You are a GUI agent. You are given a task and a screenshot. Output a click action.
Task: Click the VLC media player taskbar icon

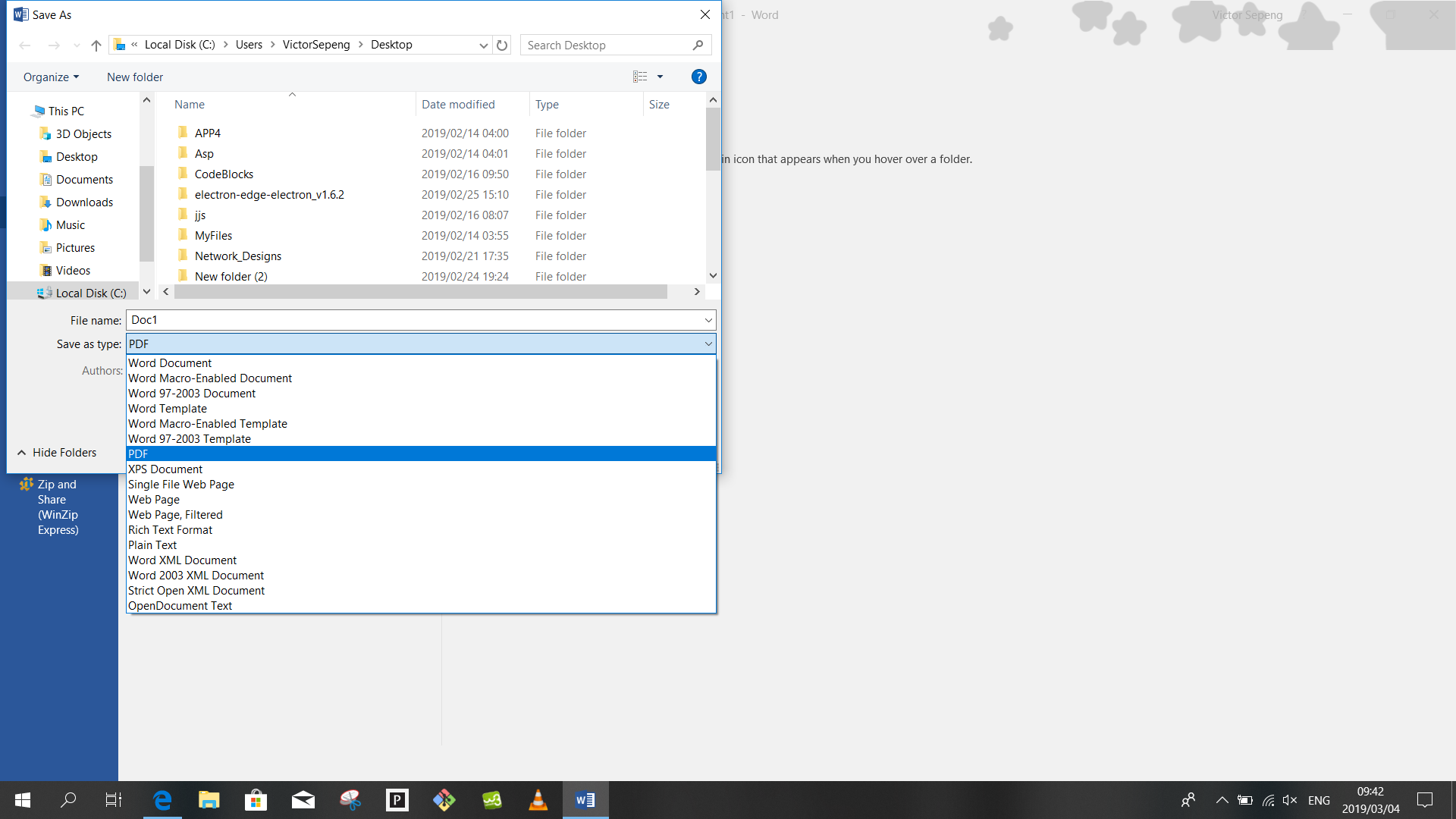click(x=538, y=800)
